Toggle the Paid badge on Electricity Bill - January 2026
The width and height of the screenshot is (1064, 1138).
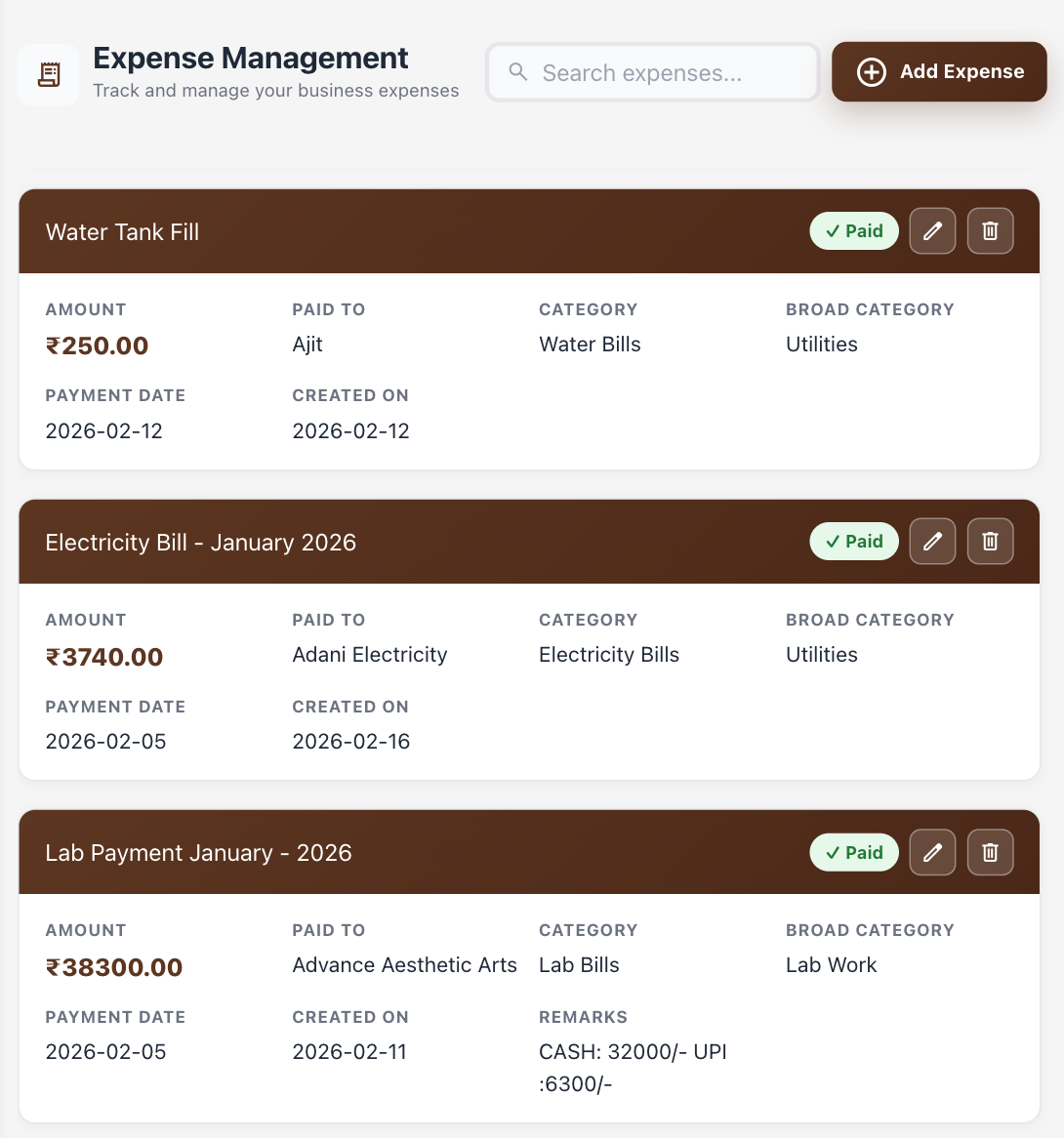(x=854, y=541)
